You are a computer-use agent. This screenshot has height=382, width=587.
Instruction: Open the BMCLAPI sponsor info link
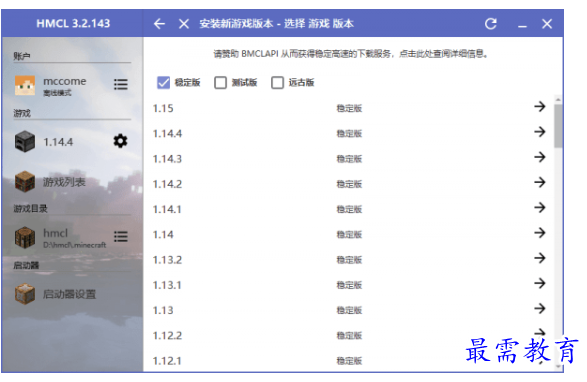351,54
